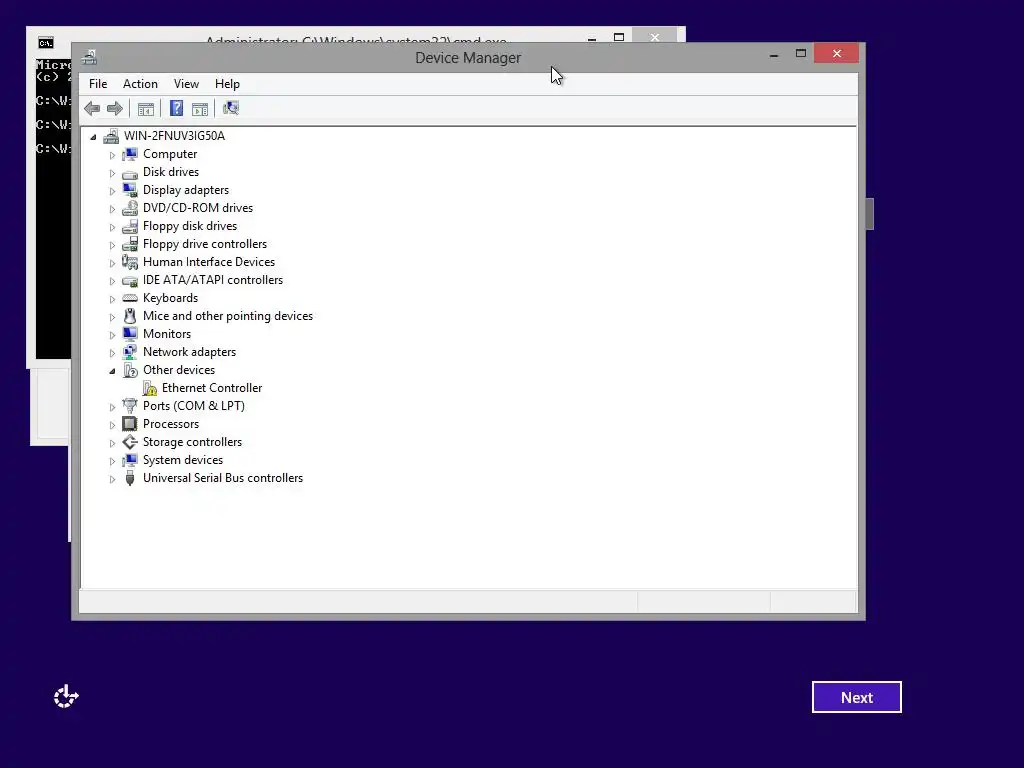1024x768 pixels.
Task: Select the Mice and other pointing devices label
Action: click(x=228, y=316)
